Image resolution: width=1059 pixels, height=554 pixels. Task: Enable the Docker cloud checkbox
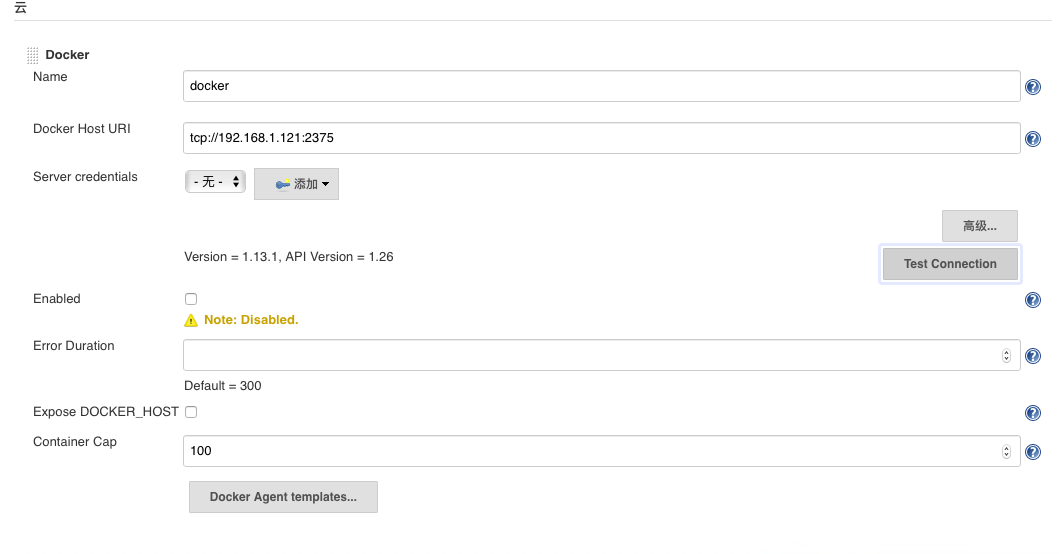(191, 299)
